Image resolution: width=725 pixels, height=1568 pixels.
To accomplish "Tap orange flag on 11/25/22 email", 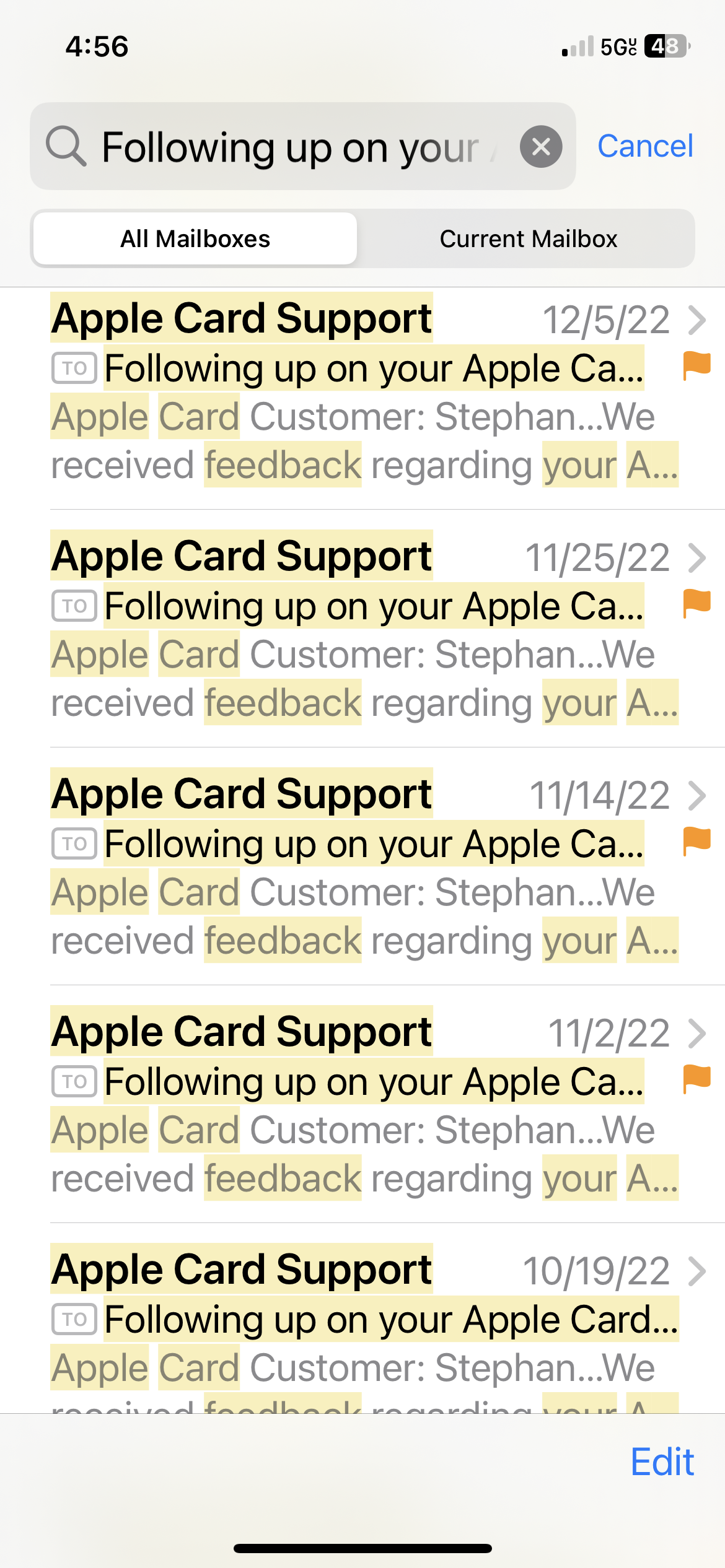I will (x=696, y=603).
